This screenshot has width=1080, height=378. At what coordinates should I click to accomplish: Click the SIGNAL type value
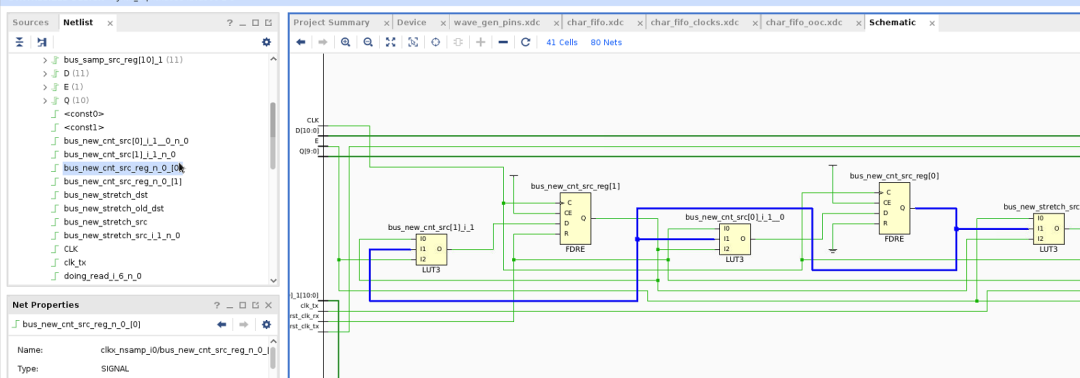coord(114,368)
